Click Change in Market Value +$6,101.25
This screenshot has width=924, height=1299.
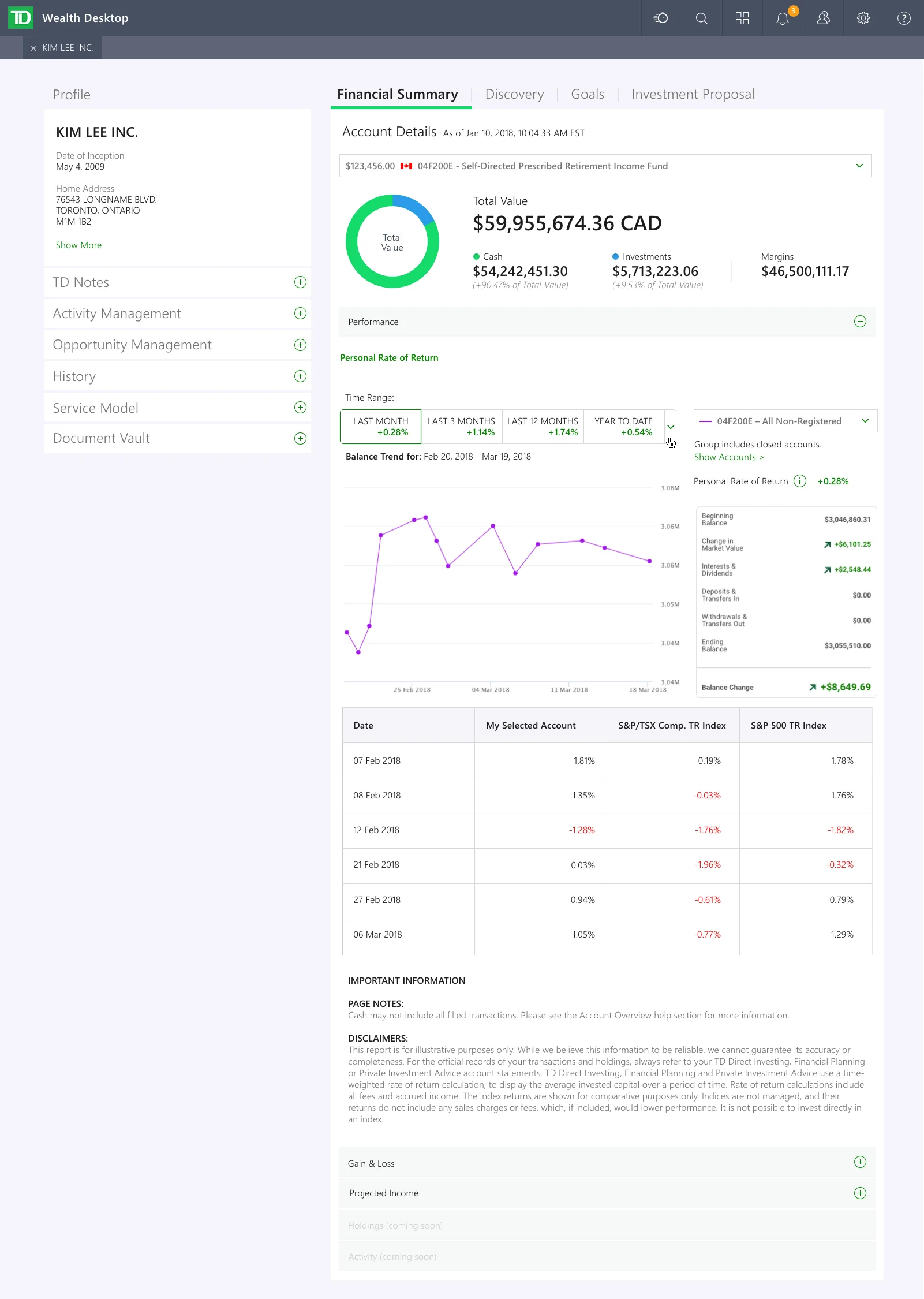tap(852, 544)
